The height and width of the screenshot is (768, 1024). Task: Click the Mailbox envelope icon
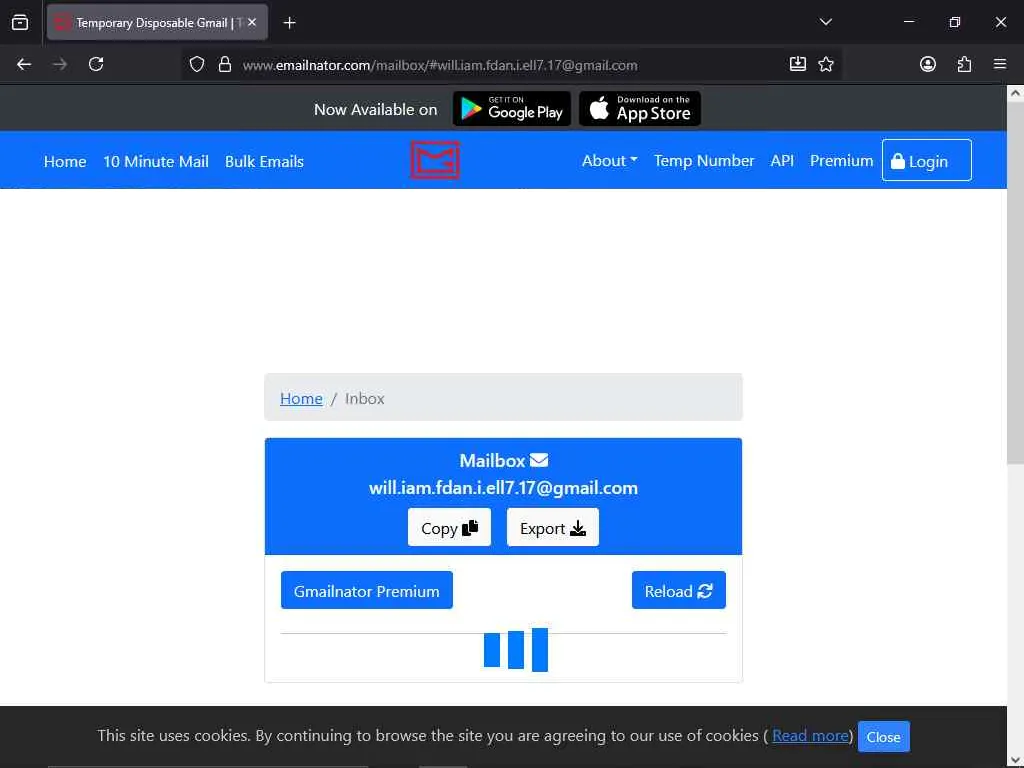click(539, 460)
